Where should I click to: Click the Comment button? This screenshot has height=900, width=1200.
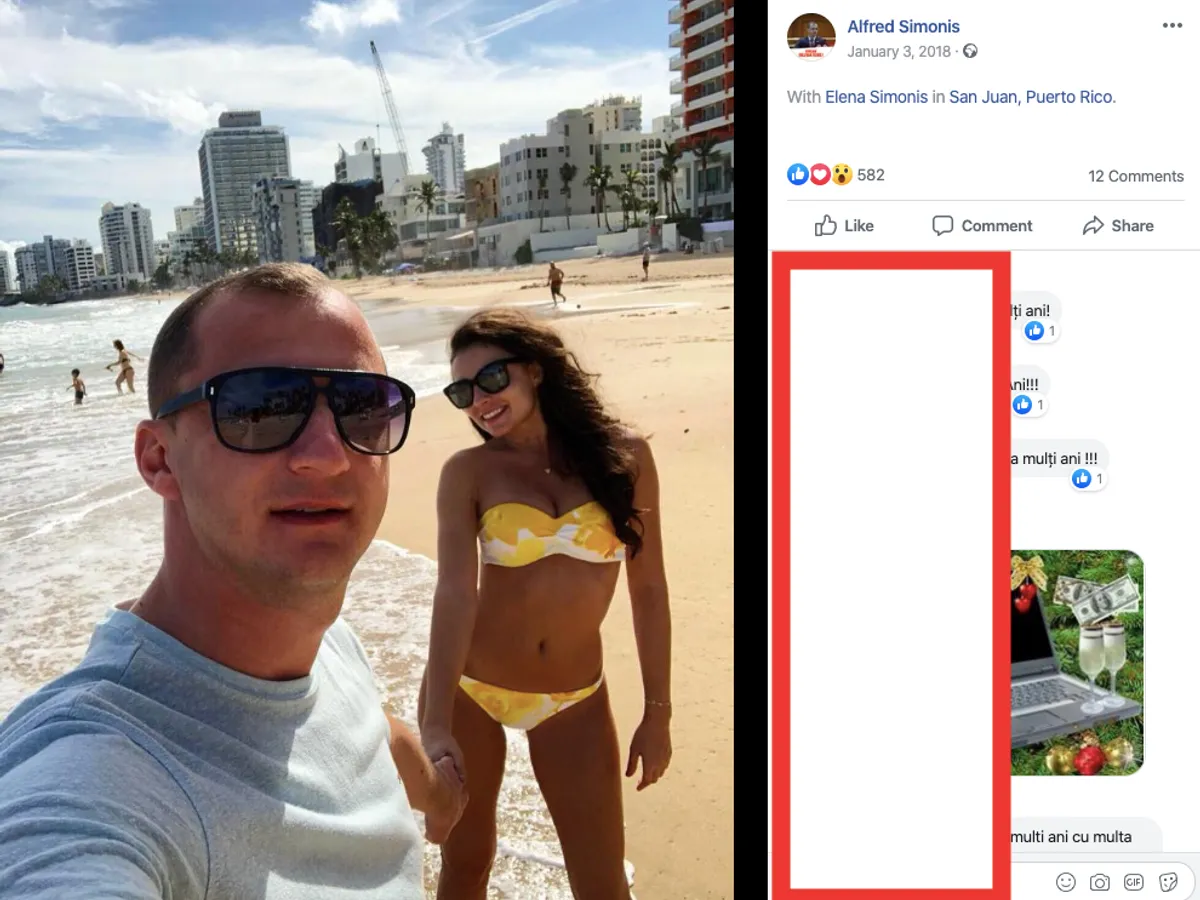point(982,226)
